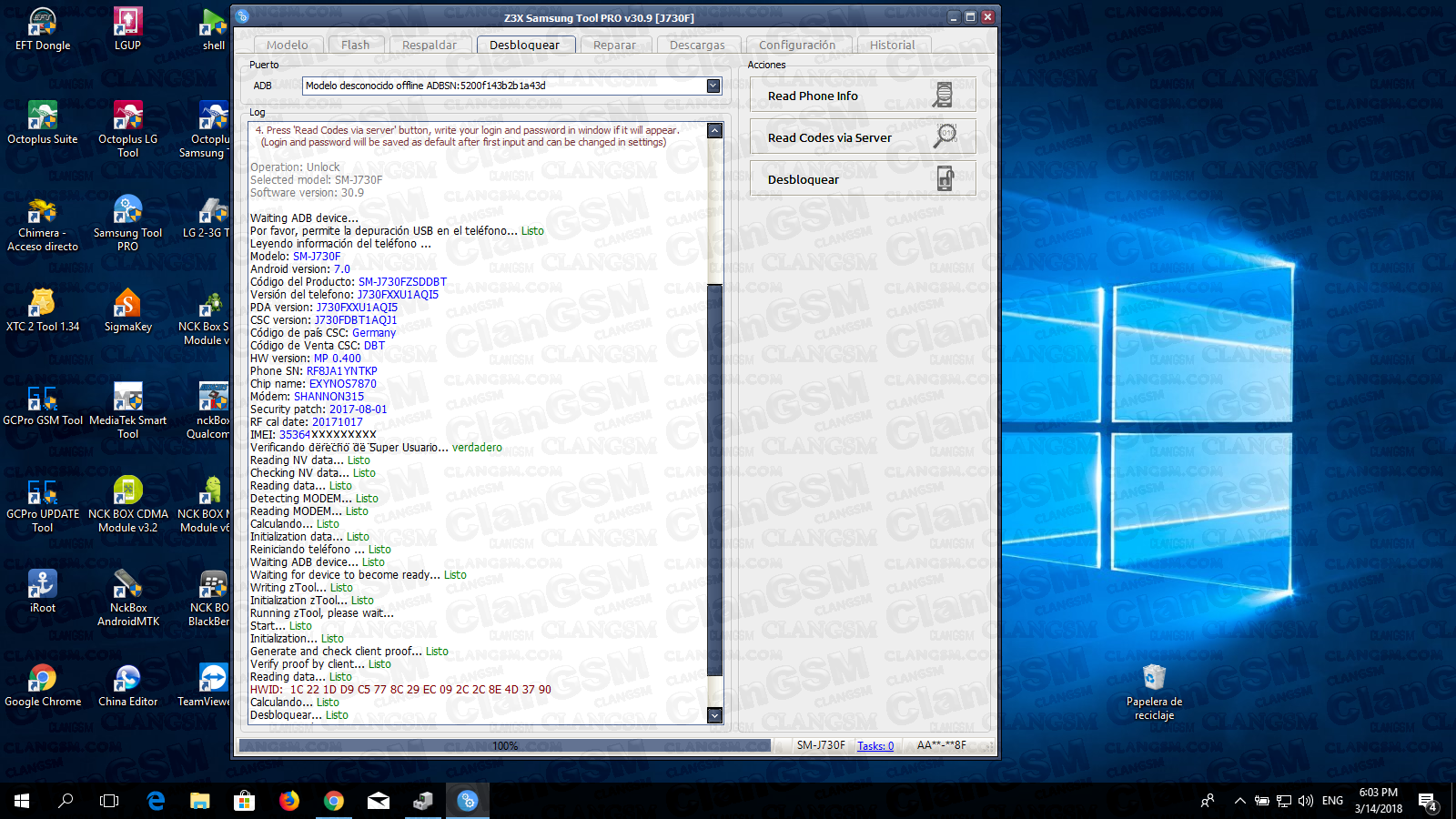Viewport: 1456px width, 819px height.
Task: Open Task View on the taskbar
Action: tap(109, 801)
